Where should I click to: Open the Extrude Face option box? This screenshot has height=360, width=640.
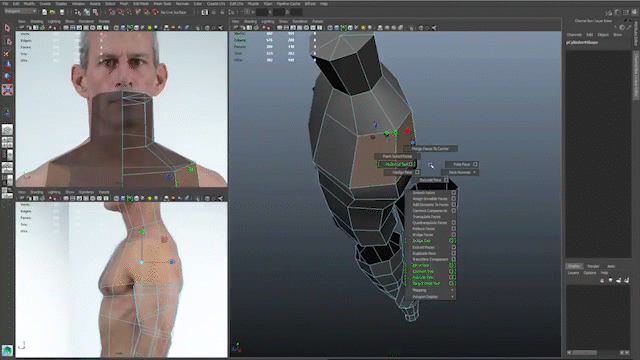[x=446, y=180]
